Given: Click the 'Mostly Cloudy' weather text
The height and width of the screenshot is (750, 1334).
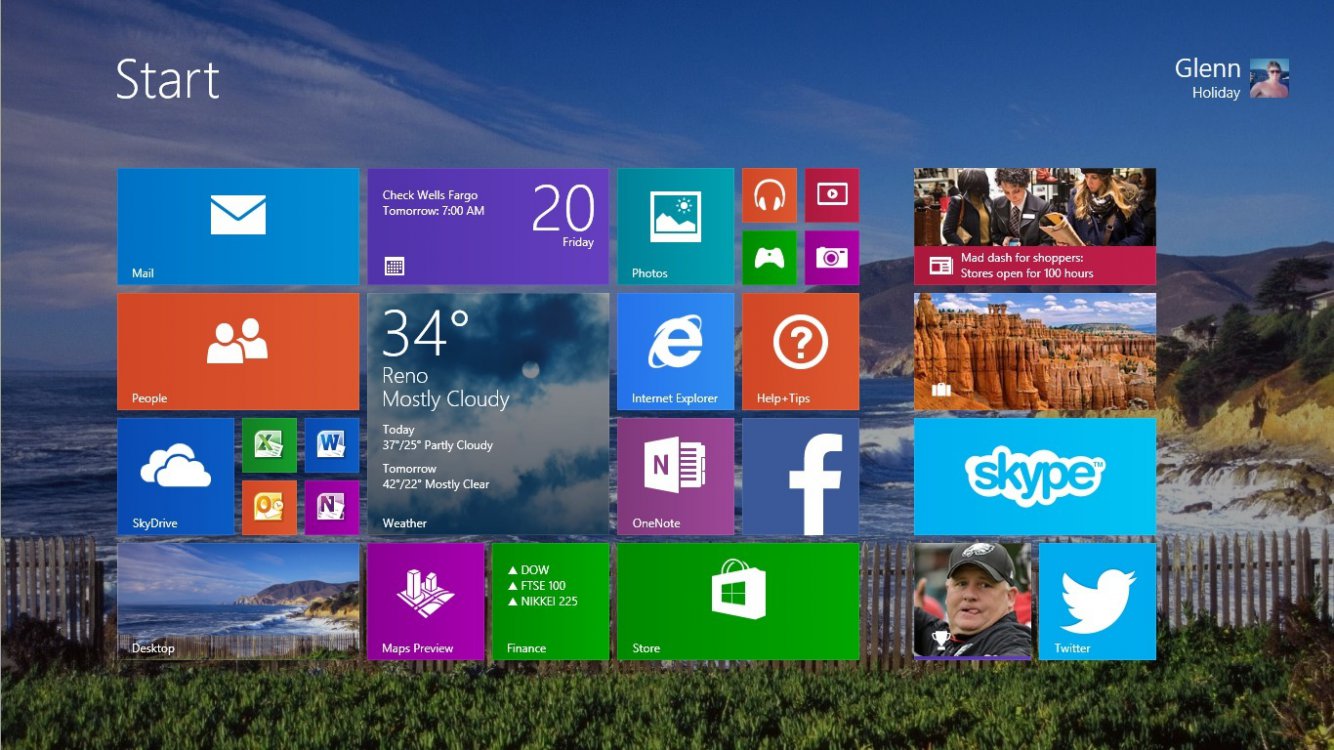Looking at the screenshot, I should click(445, 399).
